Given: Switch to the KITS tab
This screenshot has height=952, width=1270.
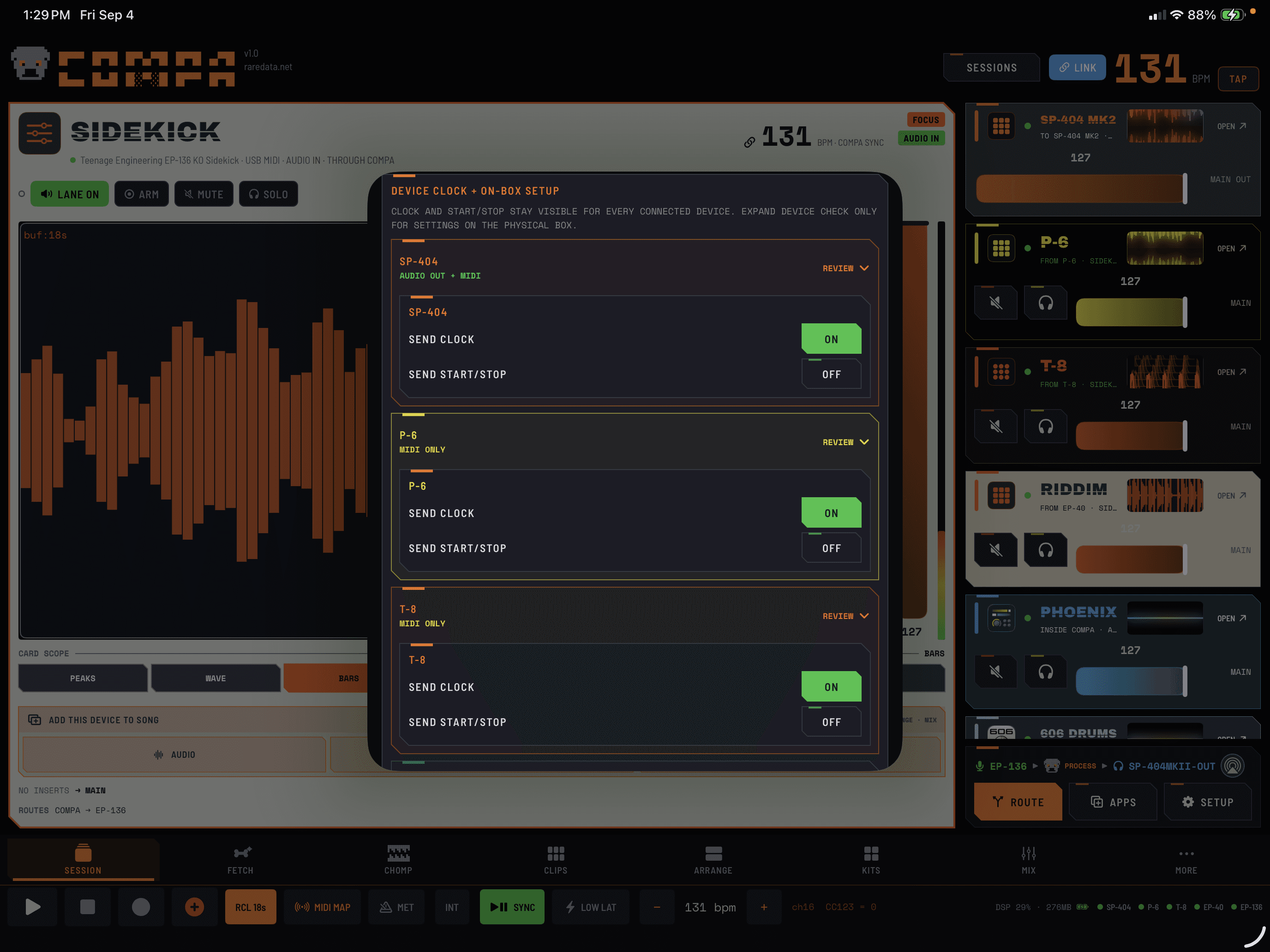Looking at the screenshot, I should 871,860.
